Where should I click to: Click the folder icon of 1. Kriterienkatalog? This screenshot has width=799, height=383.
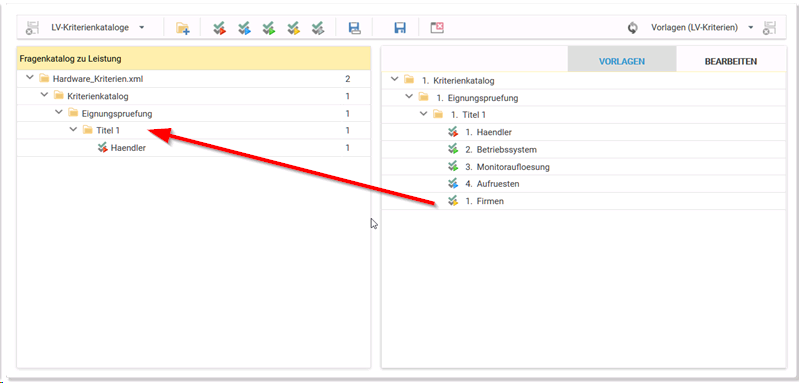pyautogui.click(x=409, y=80)
